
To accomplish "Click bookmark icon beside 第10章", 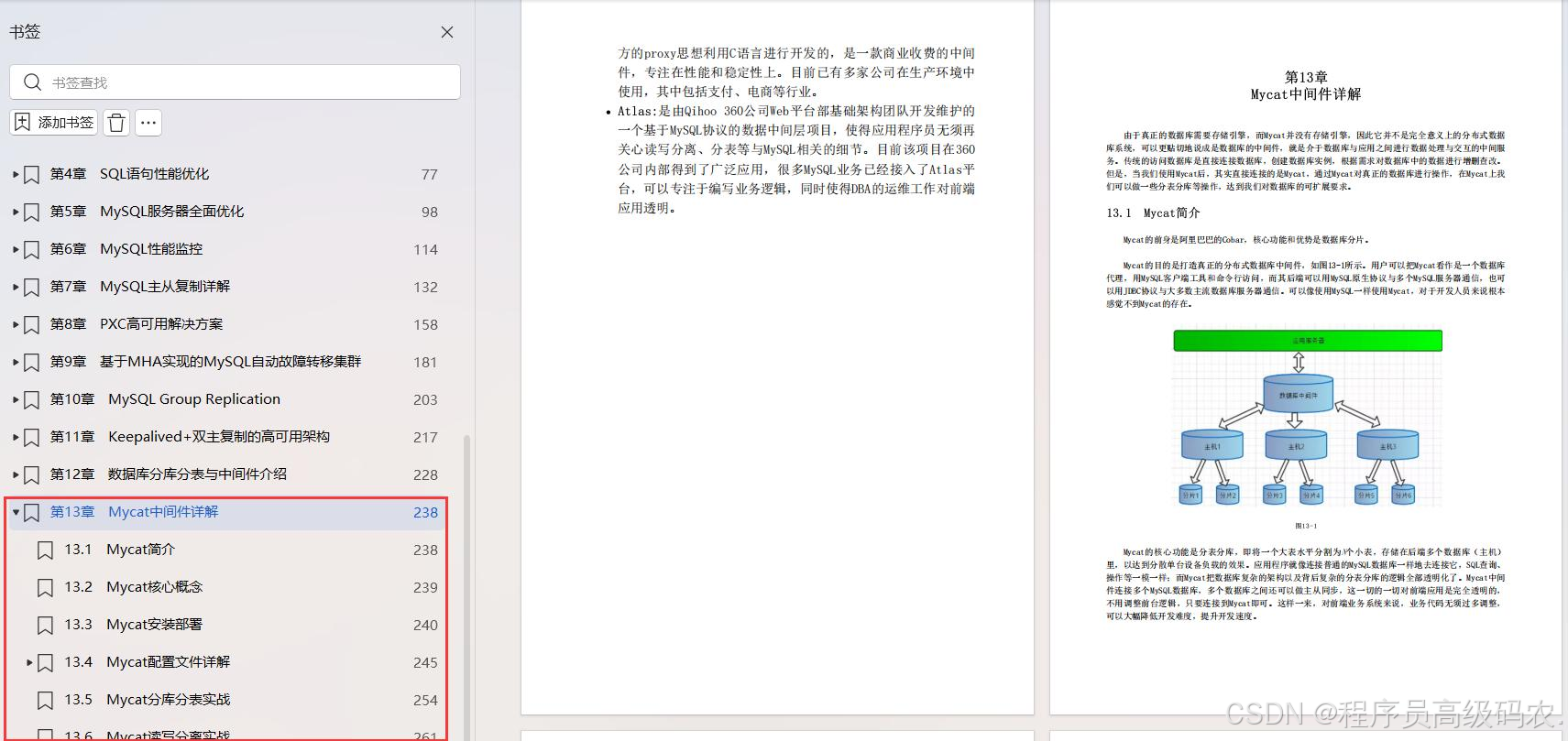I will tap(32, 399).
